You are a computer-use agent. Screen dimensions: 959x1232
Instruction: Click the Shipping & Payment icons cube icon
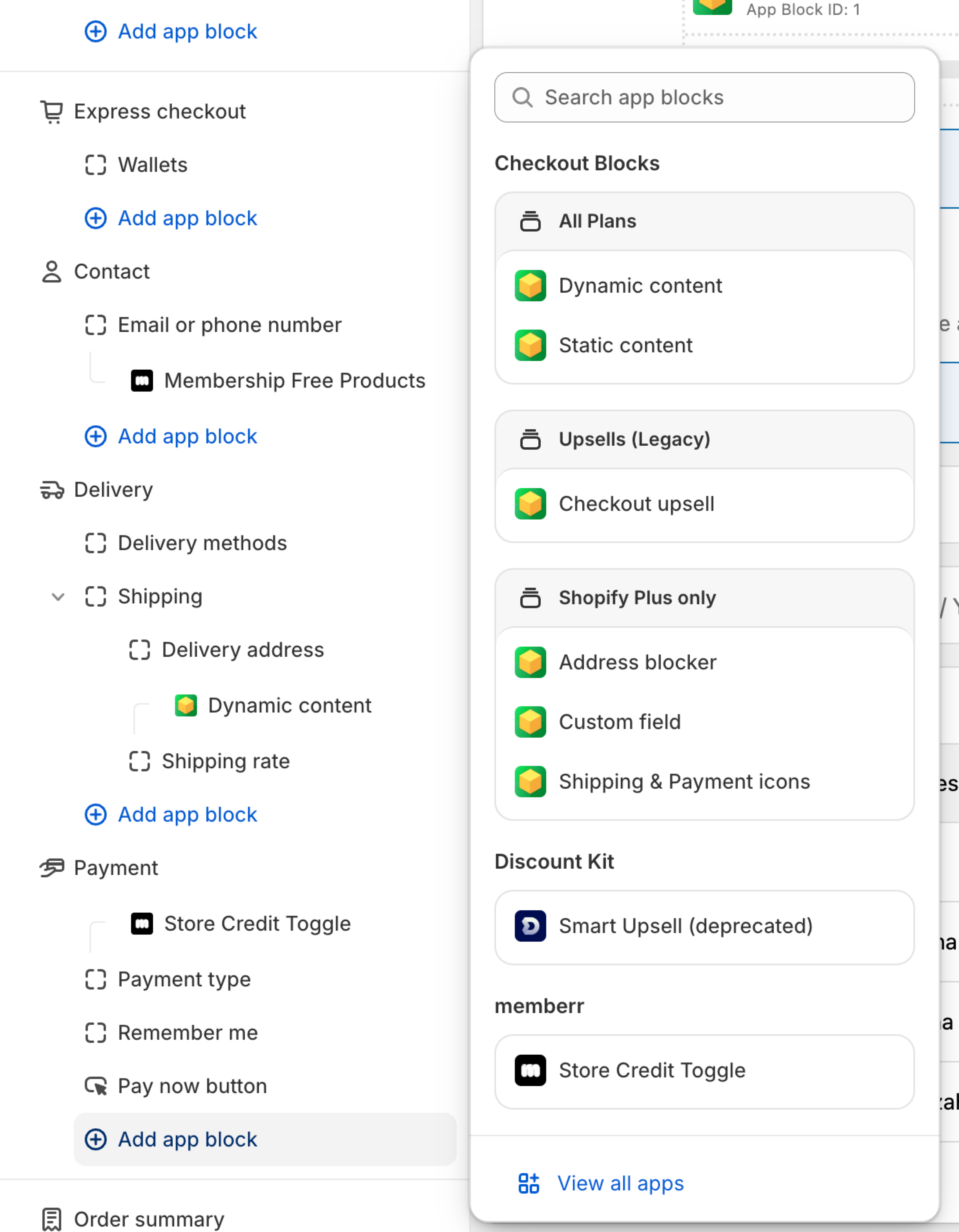530,782
